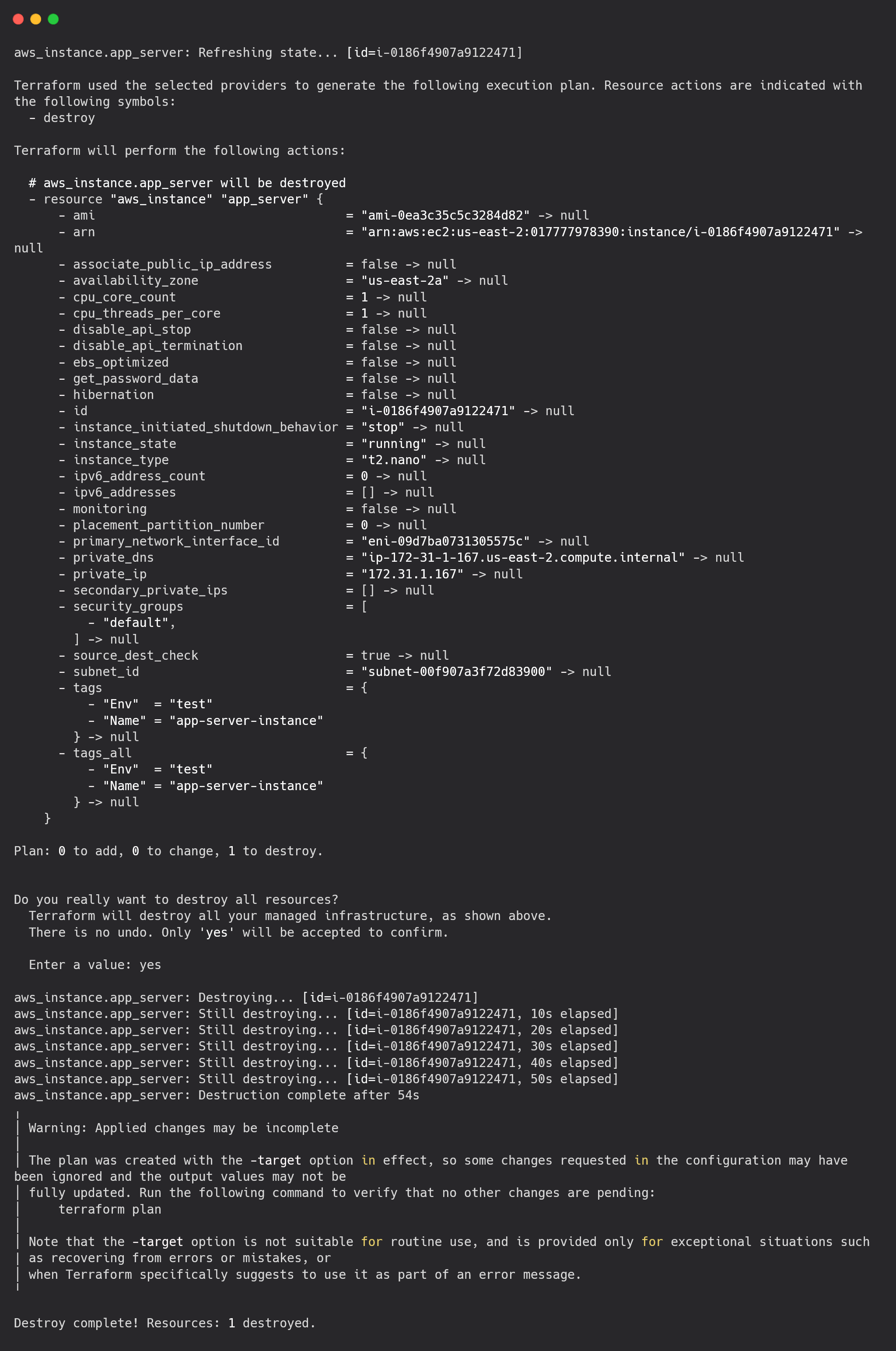Click the instance_state value "running"
Viewport: 896px width, 1351px height.
coord(394,444)
